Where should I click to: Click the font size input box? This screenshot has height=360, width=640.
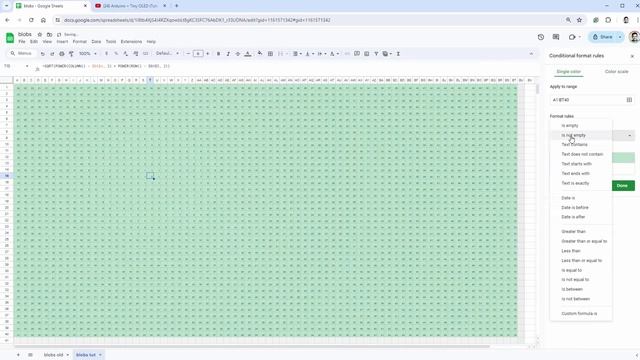click(x=198, y=54)
